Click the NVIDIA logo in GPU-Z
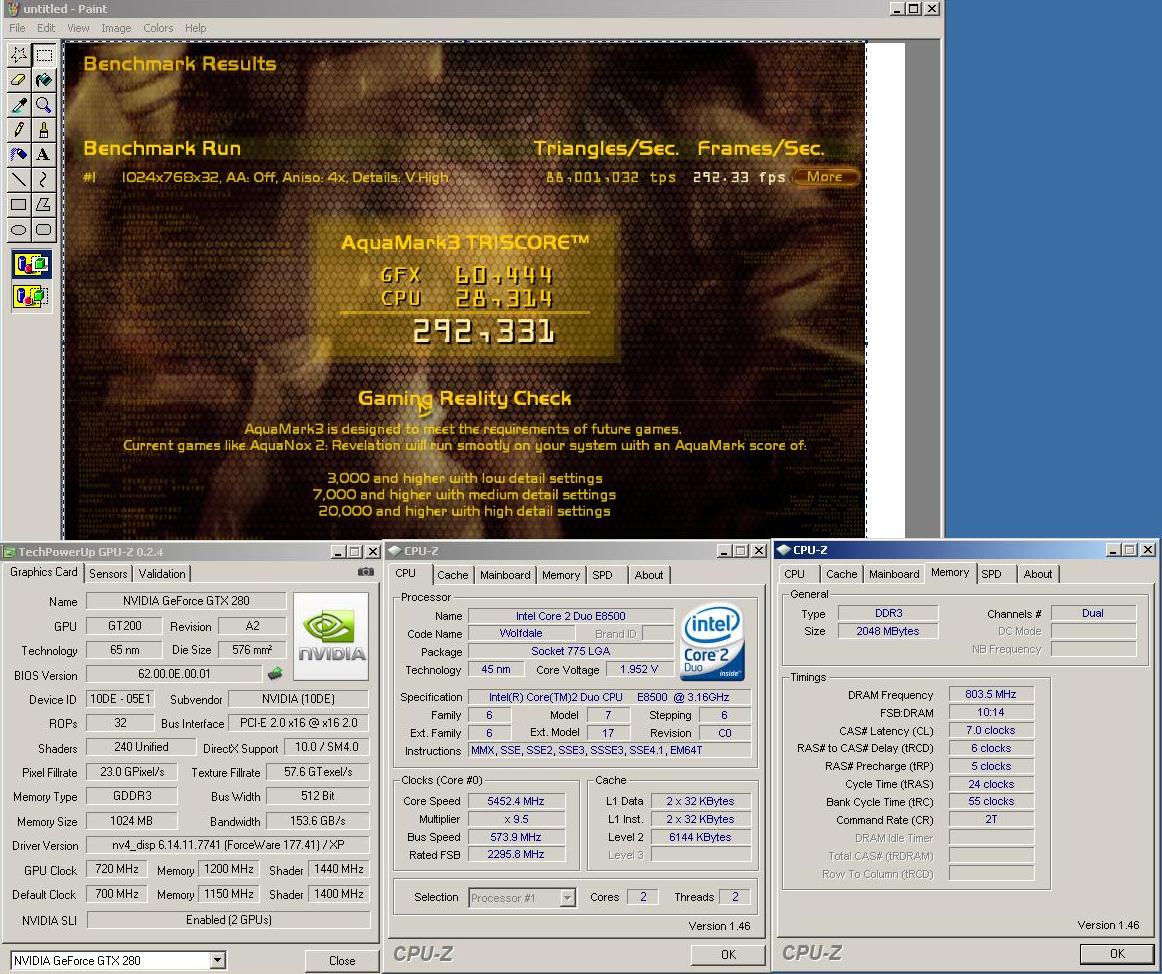The width and height of the screenshot is (1162, 974). click(x=331, y=636)
